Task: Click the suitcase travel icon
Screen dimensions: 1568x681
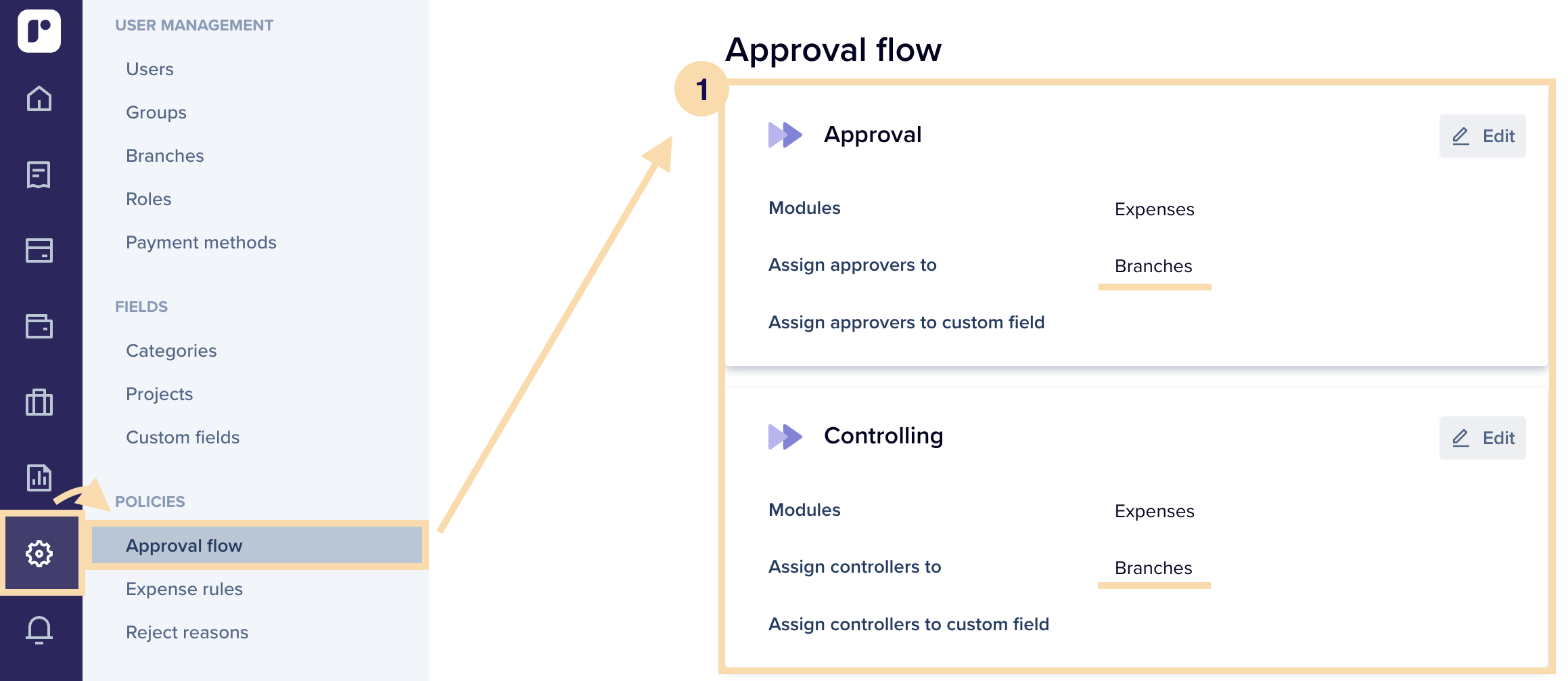Action: (39, 402)
